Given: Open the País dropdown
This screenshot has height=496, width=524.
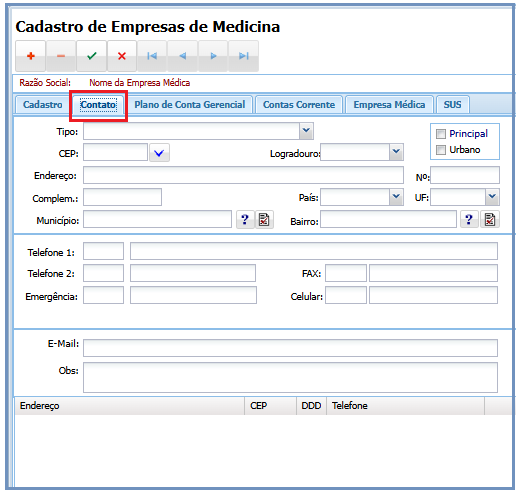Looking at the screenshot, I should (396, 197).
